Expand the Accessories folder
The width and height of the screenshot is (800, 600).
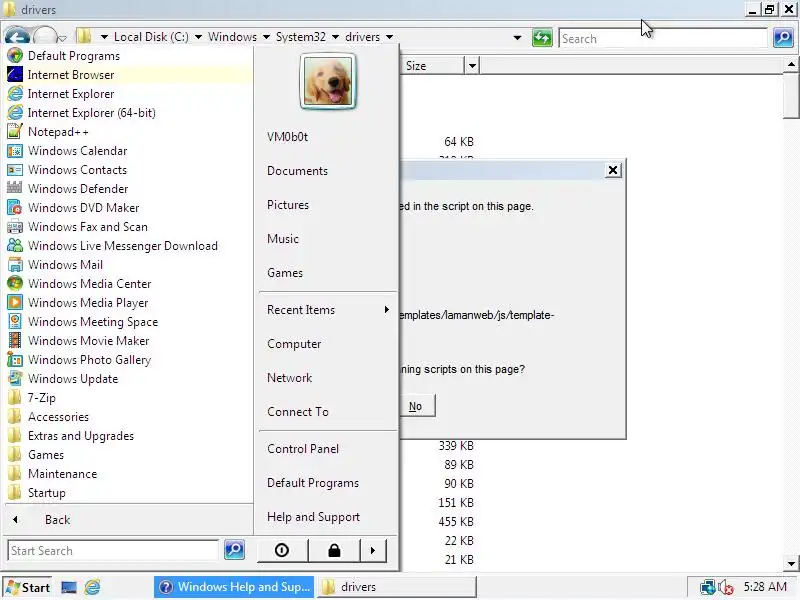click(58, 417)
